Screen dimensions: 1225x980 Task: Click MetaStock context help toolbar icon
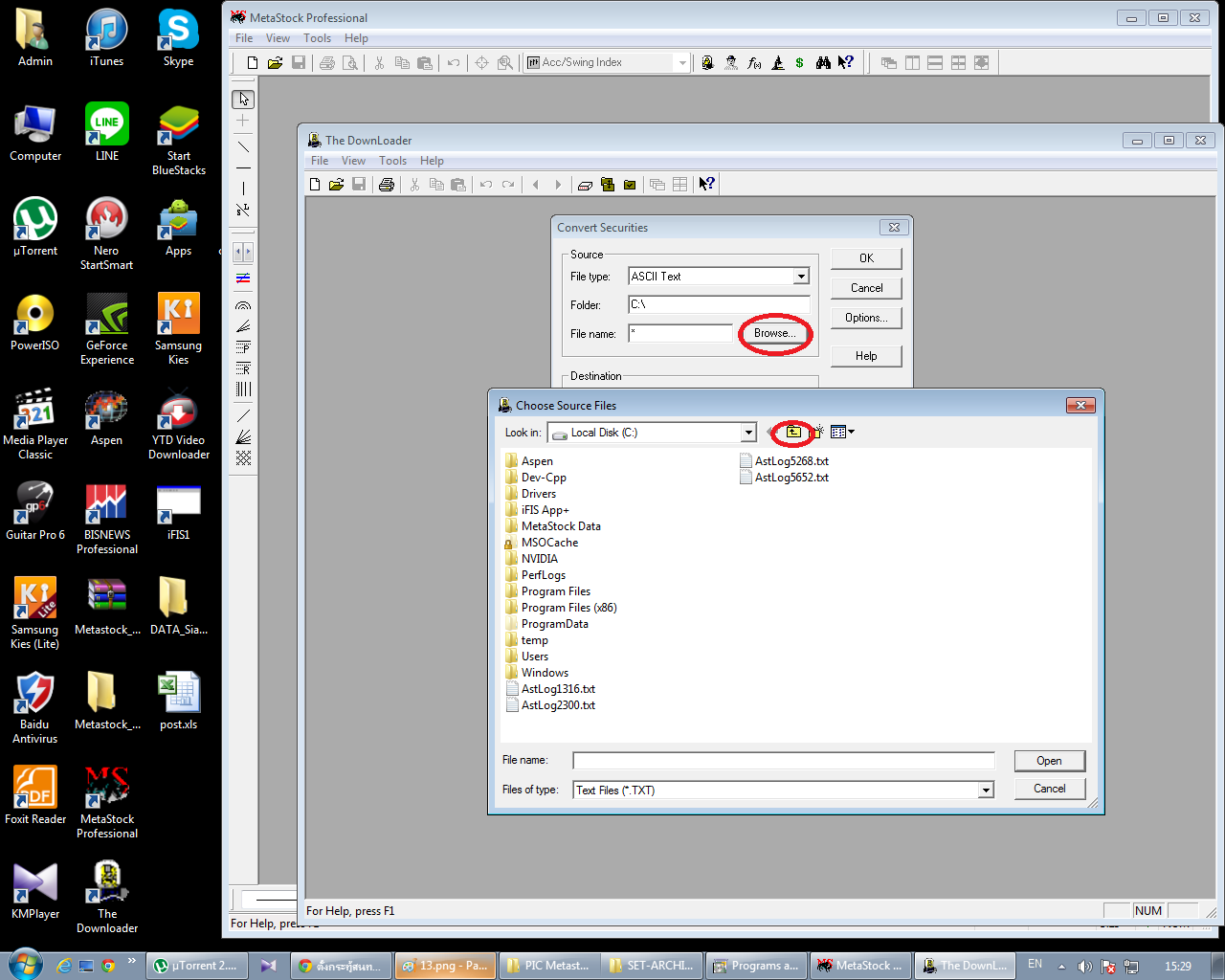pos(846,63)
